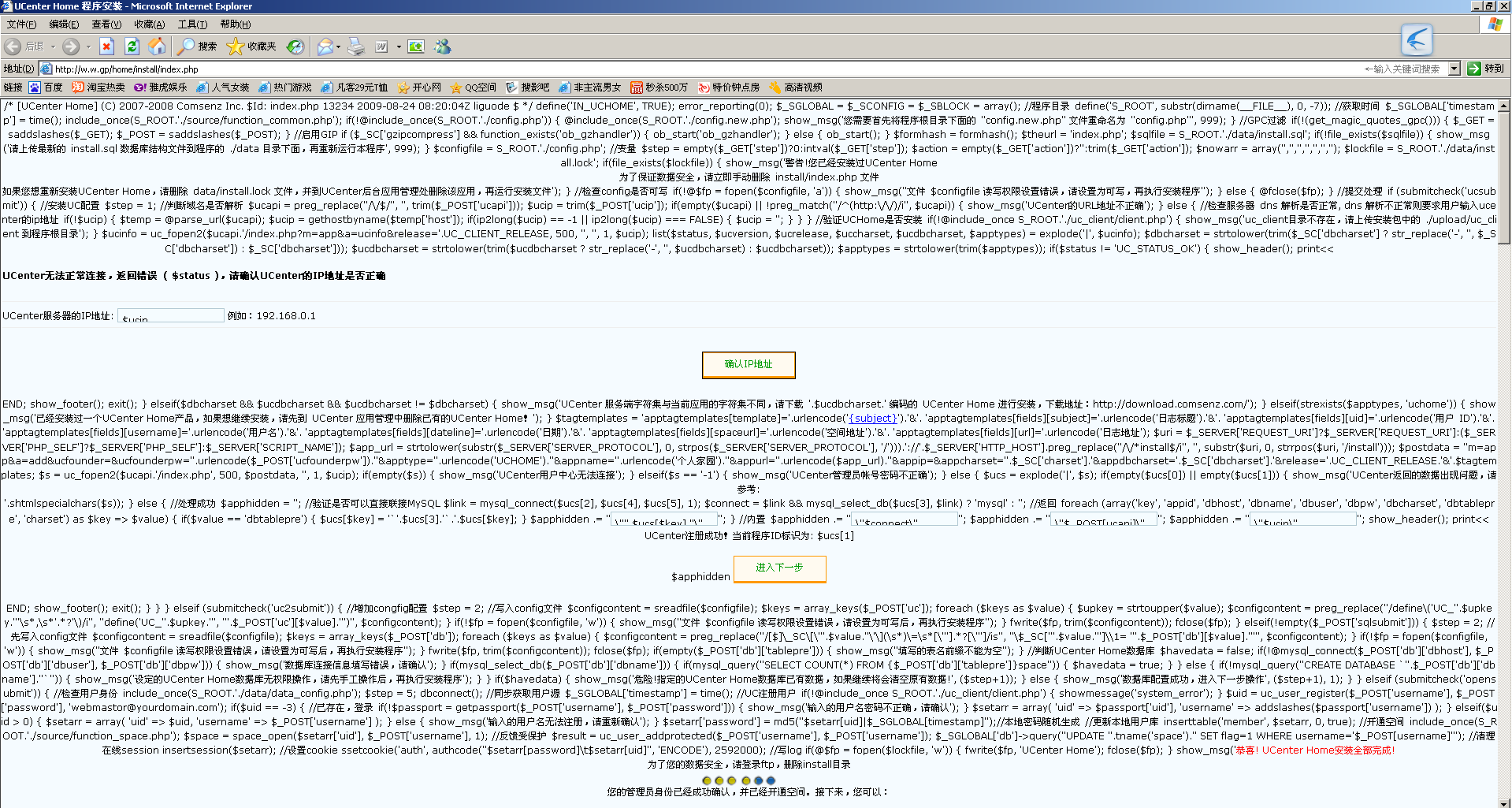
Task: Open 百度 favorites link
Action: [46, 88]
